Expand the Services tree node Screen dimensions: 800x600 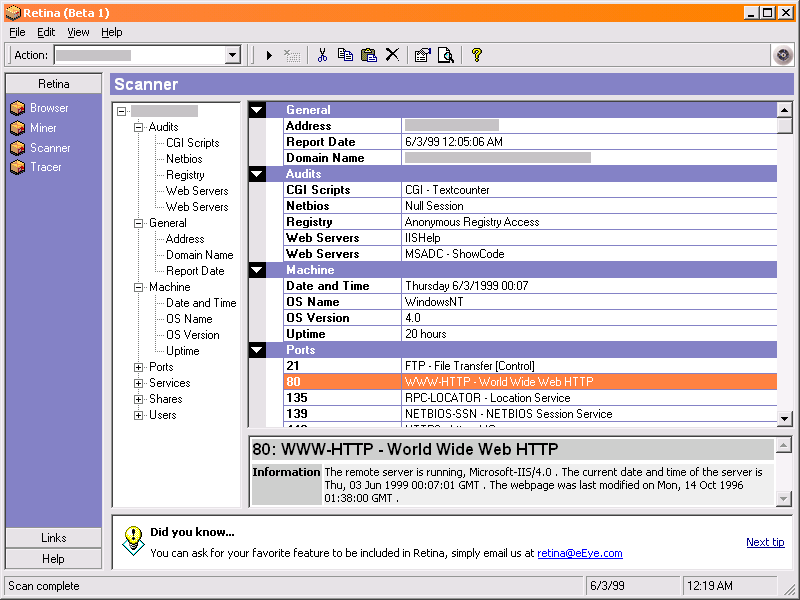pyautogui.click(x=139, y=383)
